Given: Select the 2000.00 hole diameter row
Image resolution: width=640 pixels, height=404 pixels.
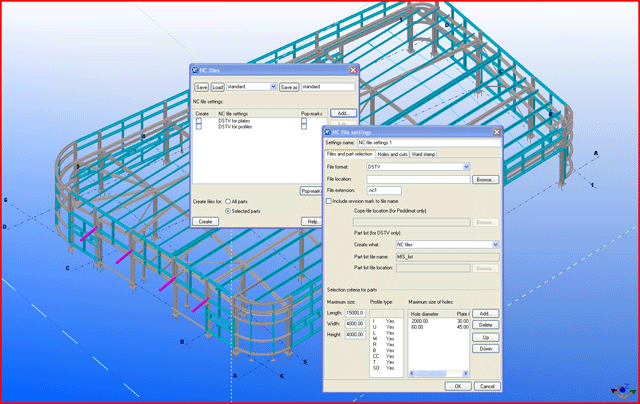Looking at the screenshot, I should pyautogui.click(x=439, y=321).
